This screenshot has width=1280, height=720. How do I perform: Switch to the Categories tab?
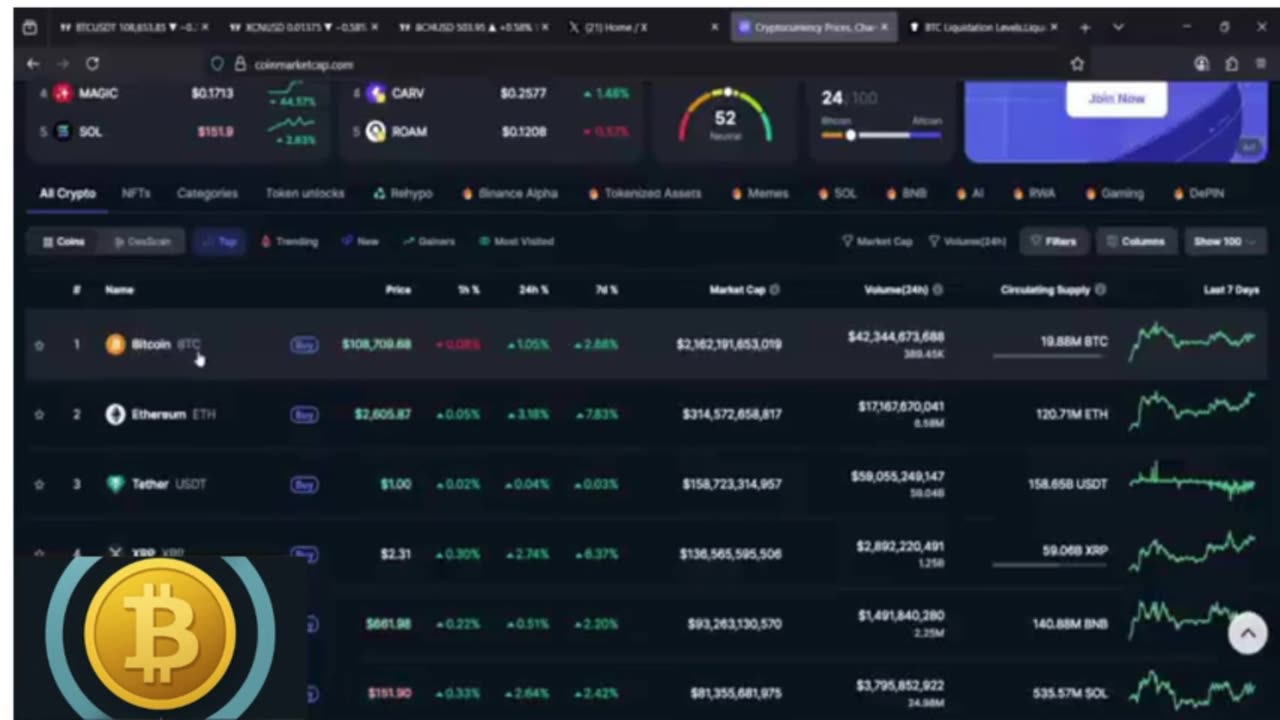(x=207, y=194)
